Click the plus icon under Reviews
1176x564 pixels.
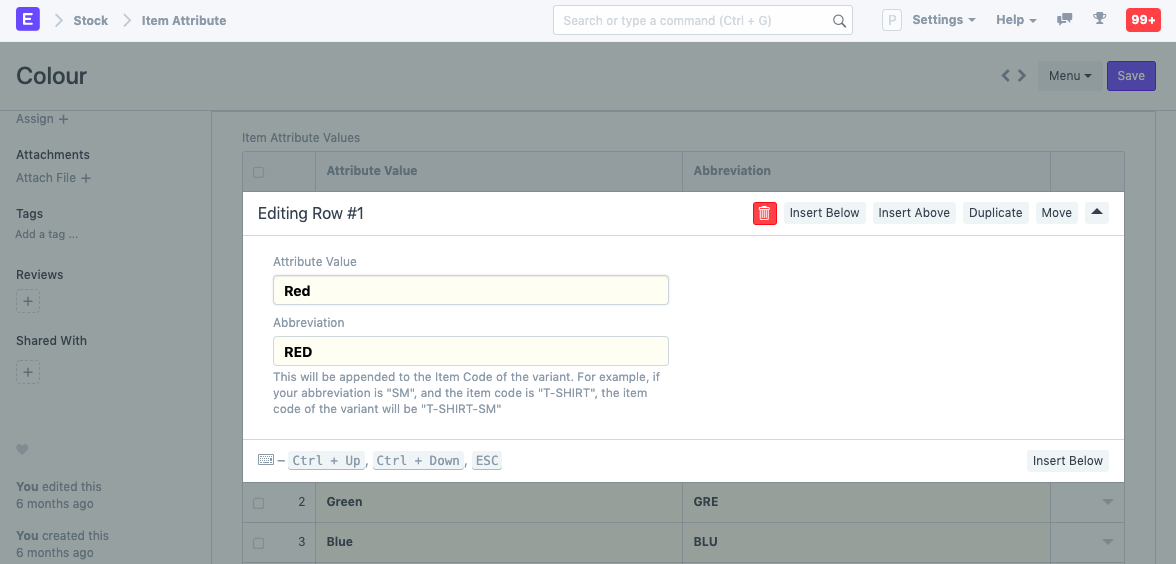[x=28, y=301]
